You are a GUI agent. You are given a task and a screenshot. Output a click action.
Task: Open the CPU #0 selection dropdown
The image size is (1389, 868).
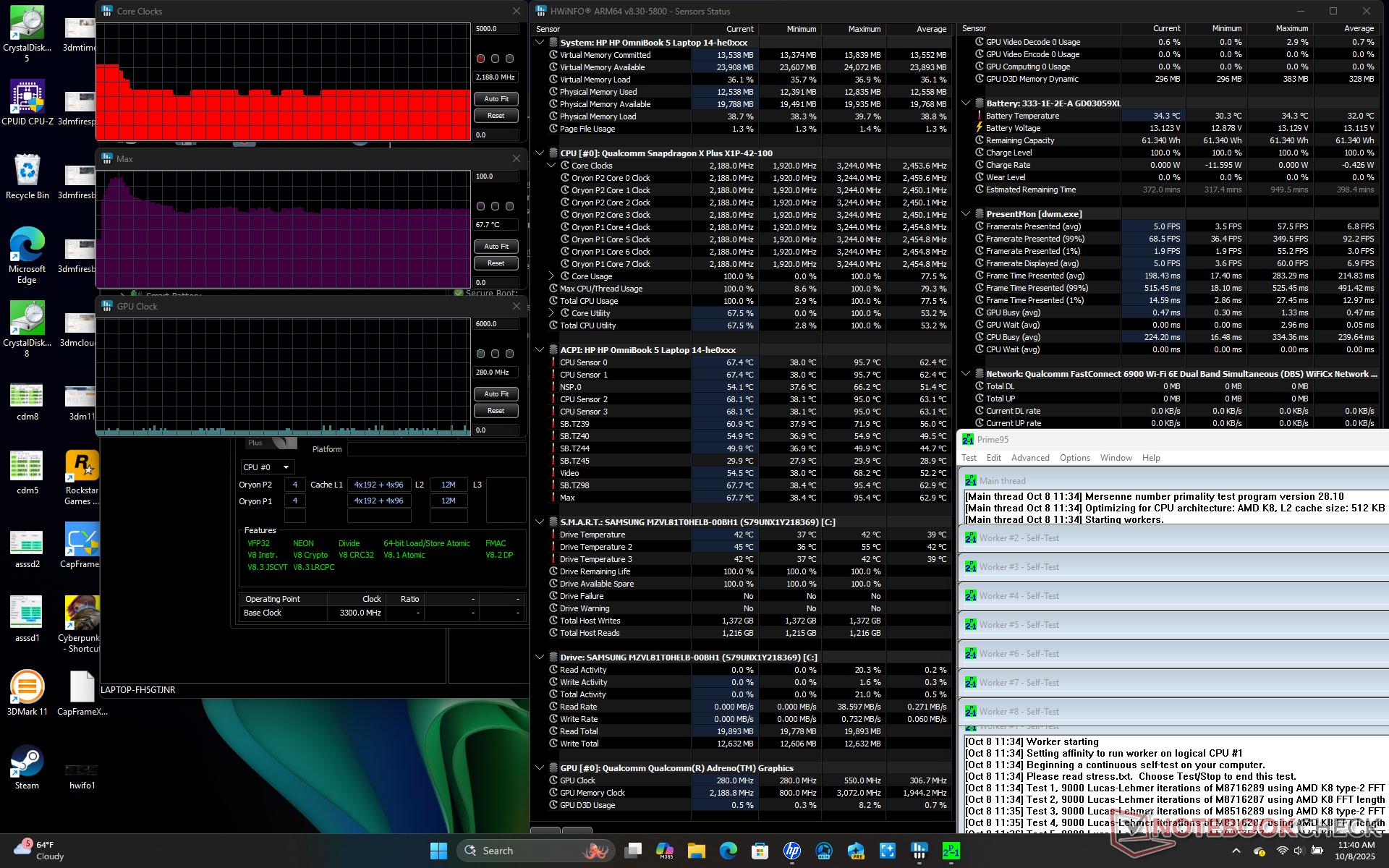tap(267, 467)
